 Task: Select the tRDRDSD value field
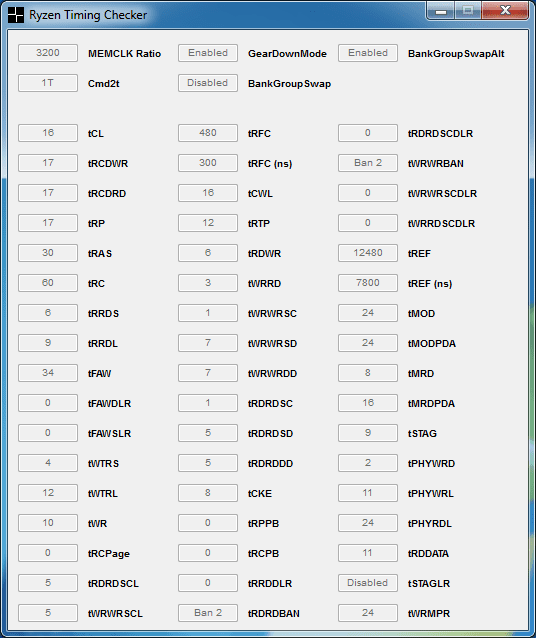coord(208,433)
